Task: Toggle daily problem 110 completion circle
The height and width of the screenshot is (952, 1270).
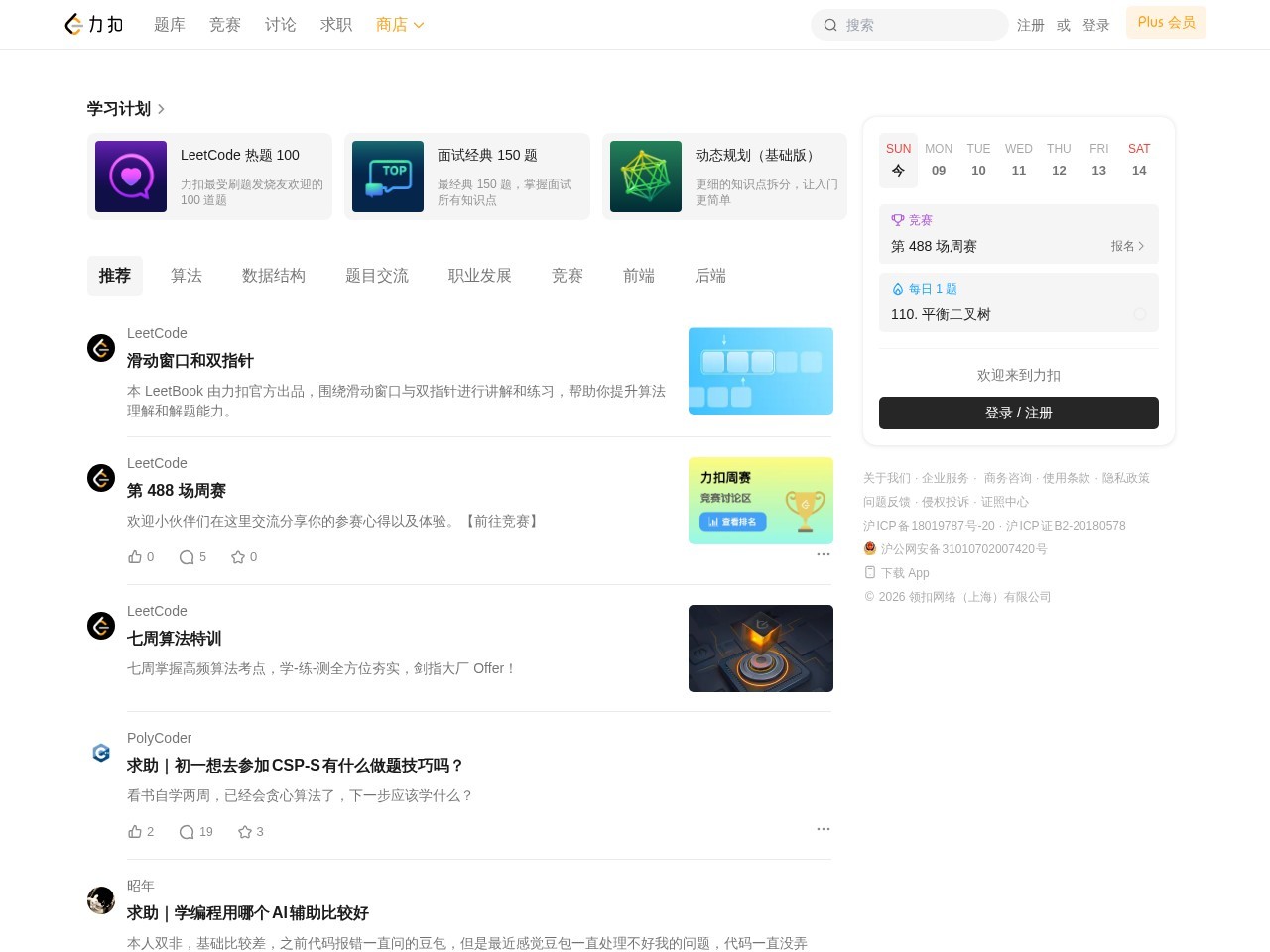Action: (x=1140, y=314)
